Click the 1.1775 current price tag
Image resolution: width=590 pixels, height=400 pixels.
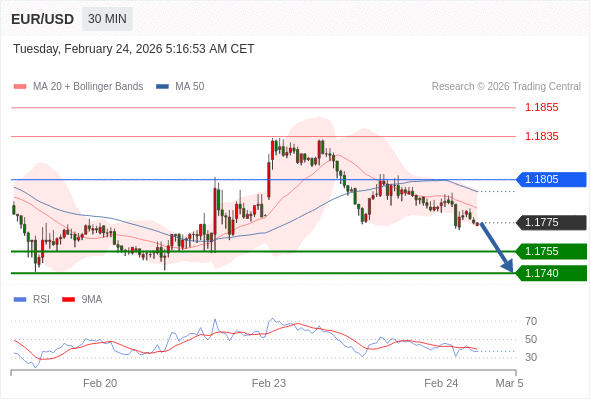tap(550, 223)
